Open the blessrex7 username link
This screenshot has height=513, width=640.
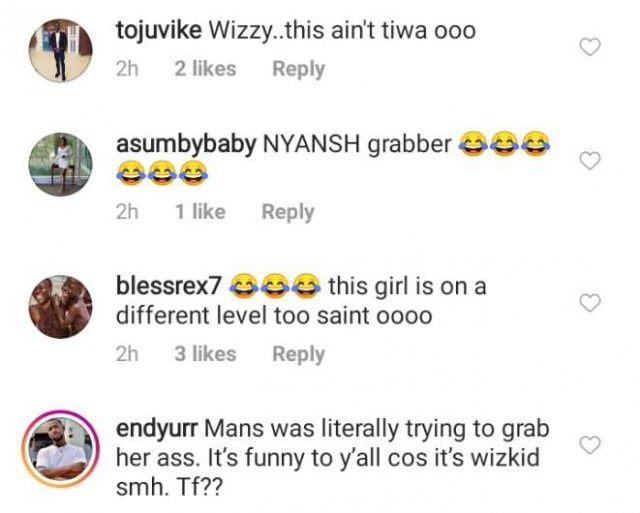[169, 286]
